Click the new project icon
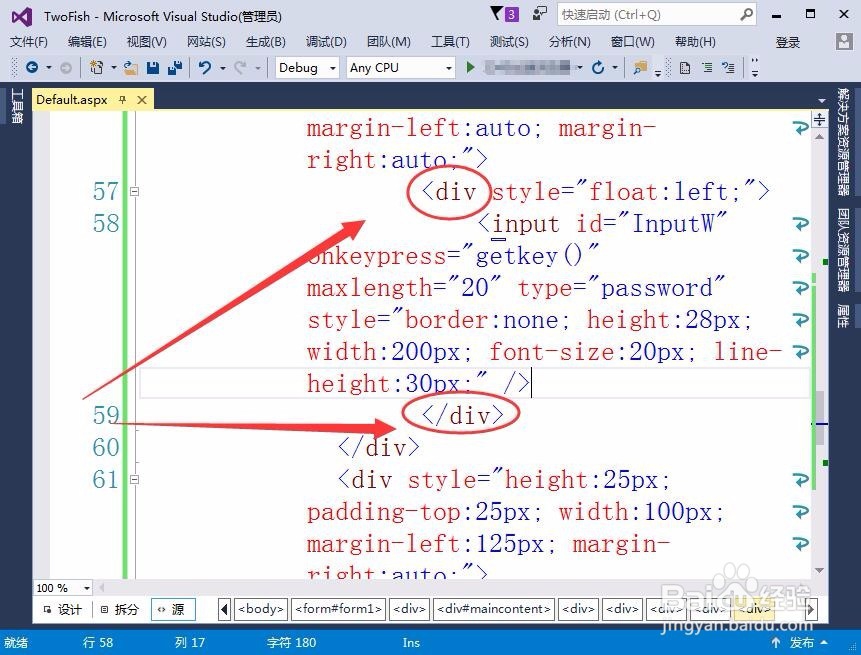861x655 pixels. pyautogui.click(x=97, y=68)
